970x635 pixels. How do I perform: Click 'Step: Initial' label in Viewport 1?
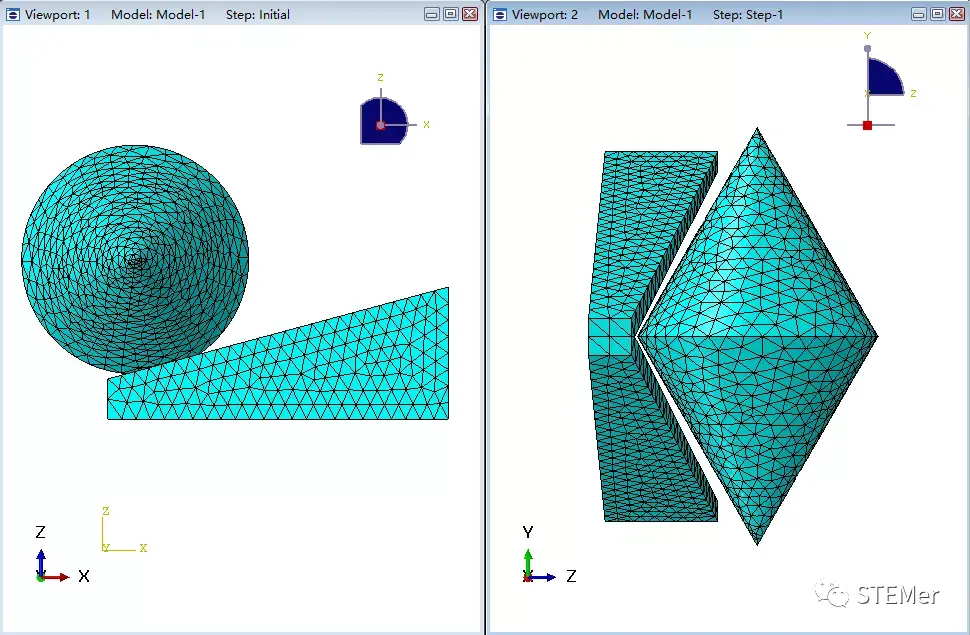[257, 14]
